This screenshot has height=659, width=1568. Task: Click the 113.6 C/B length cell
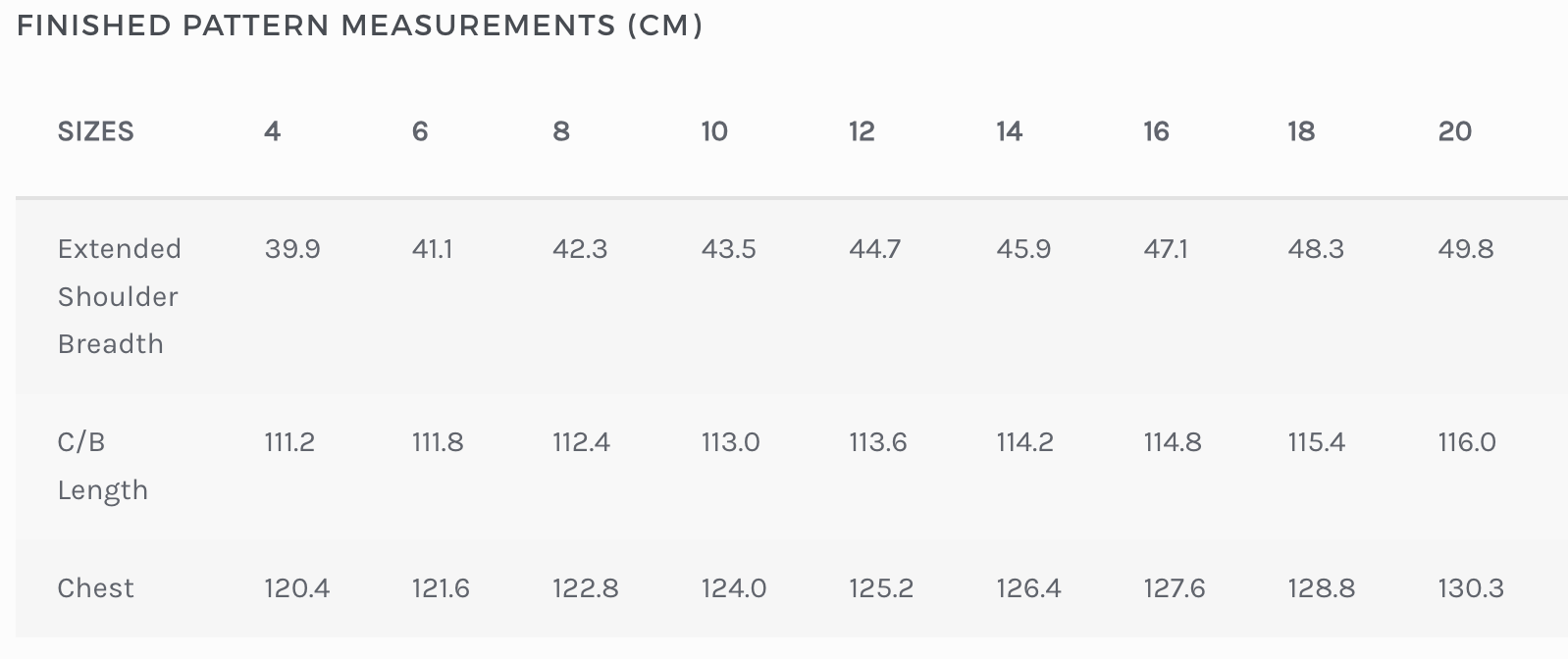coord(877,442)
